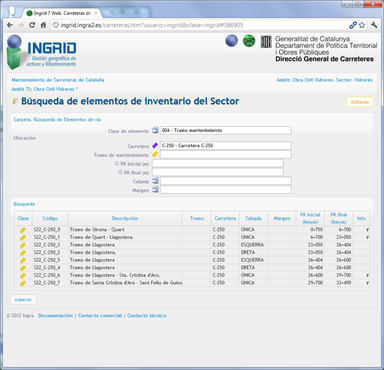This screenshot has height=370, width=384.
Task: Sort by the Descripción column header
Action: coord(125,218)
